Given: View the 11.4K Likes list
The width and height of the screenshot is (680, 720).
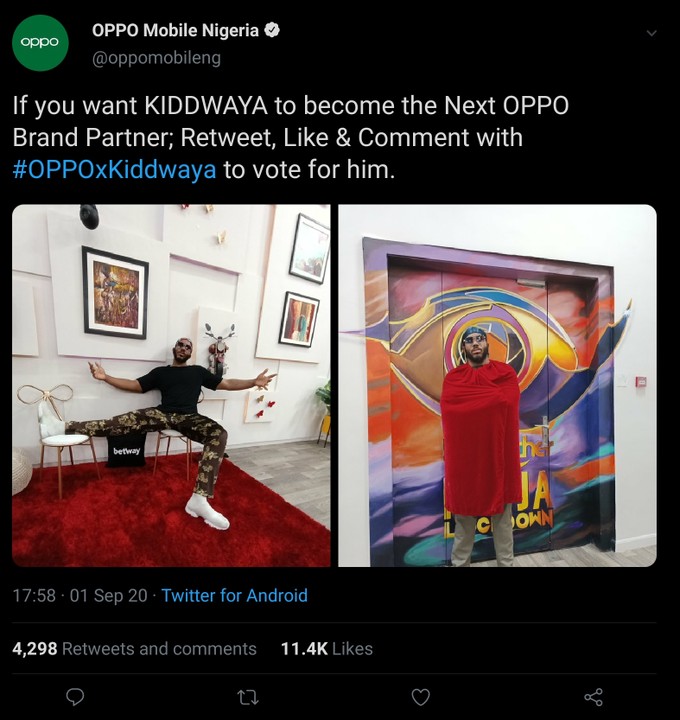Looking at the screenshot, I should [x=326, y=649].
